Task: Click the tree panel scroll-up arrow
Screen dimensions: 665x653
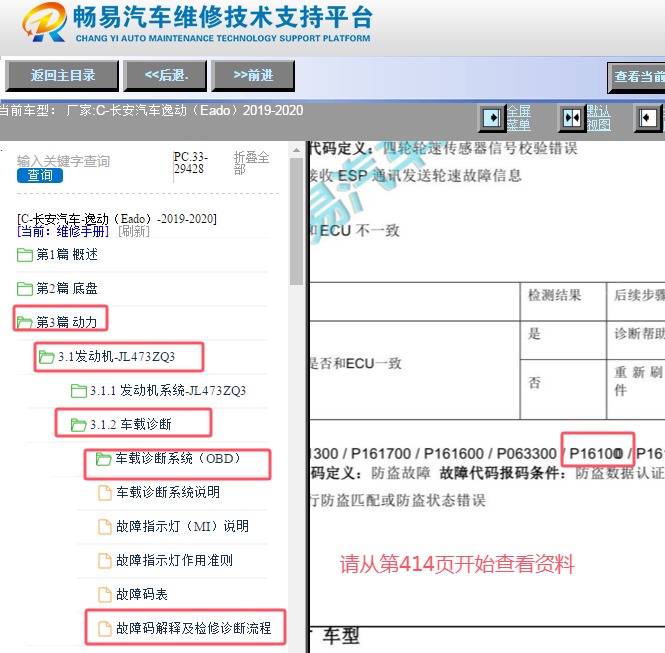Action: tap(296, 150)
